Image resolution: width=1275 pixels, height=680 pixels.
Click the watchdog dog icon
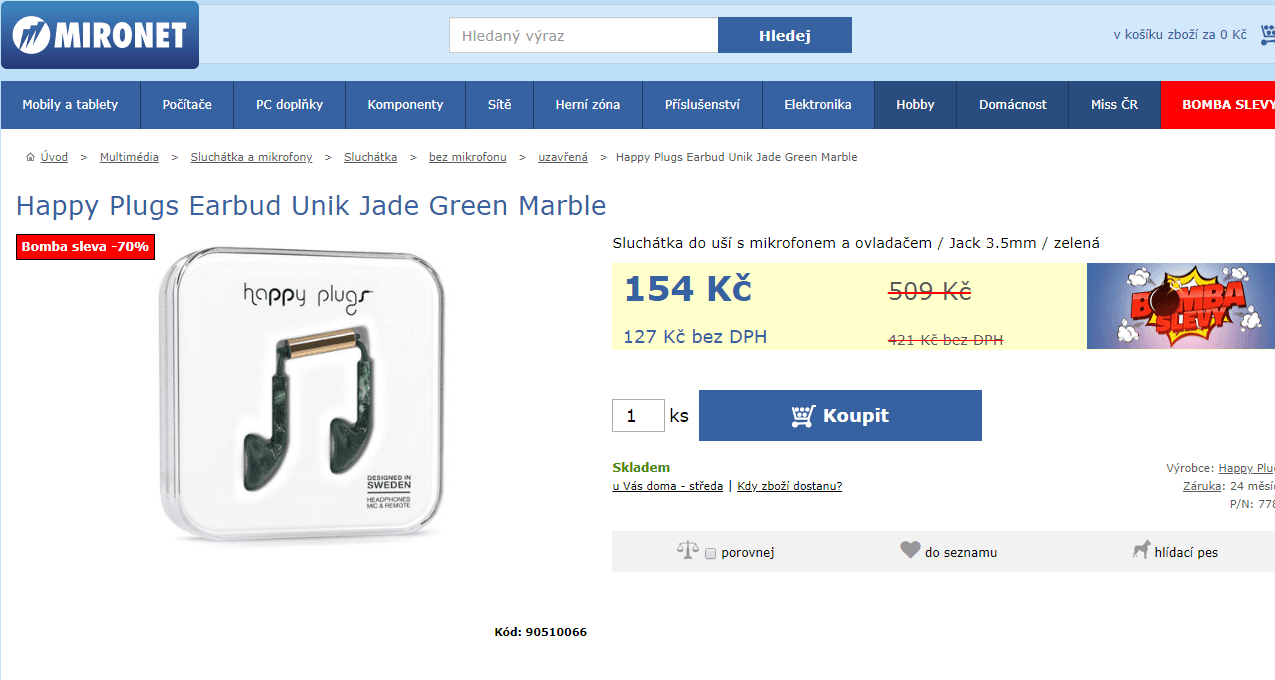[x=1141, y=550]
